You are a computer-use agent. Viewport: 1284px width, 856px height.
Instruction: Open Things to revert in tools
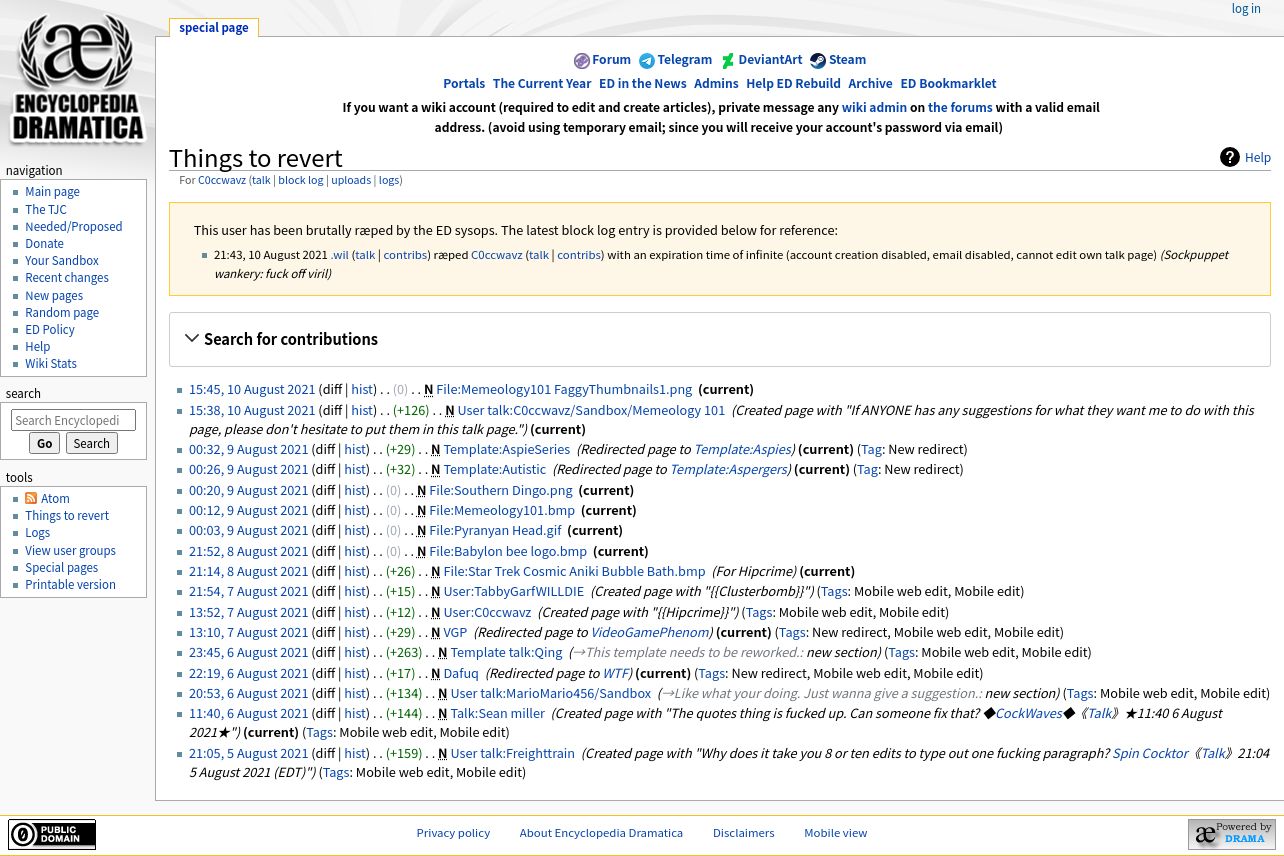pos(67,516)
